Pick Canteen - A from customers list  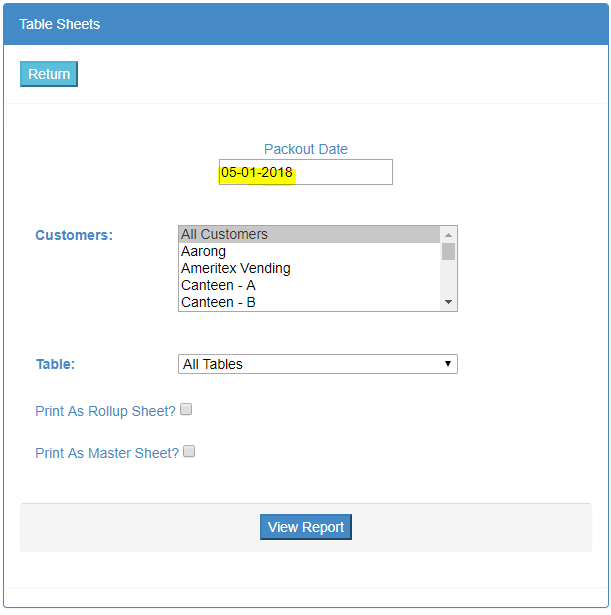pos(309,285)
